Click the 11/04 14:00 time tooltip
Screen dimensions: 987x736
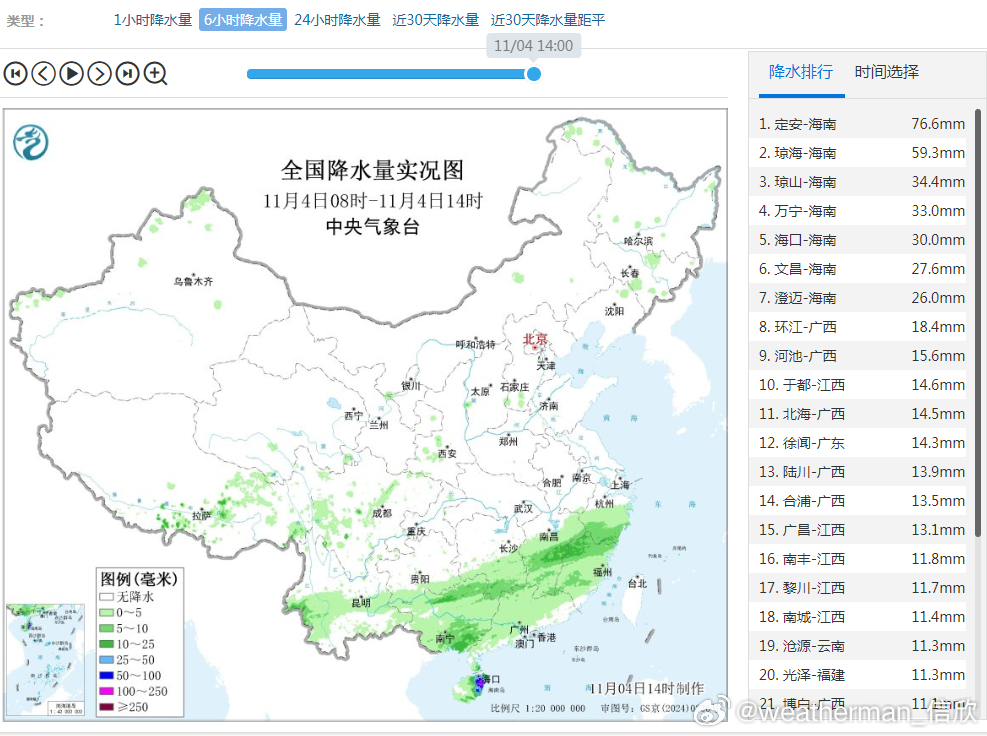click(532, 46)
